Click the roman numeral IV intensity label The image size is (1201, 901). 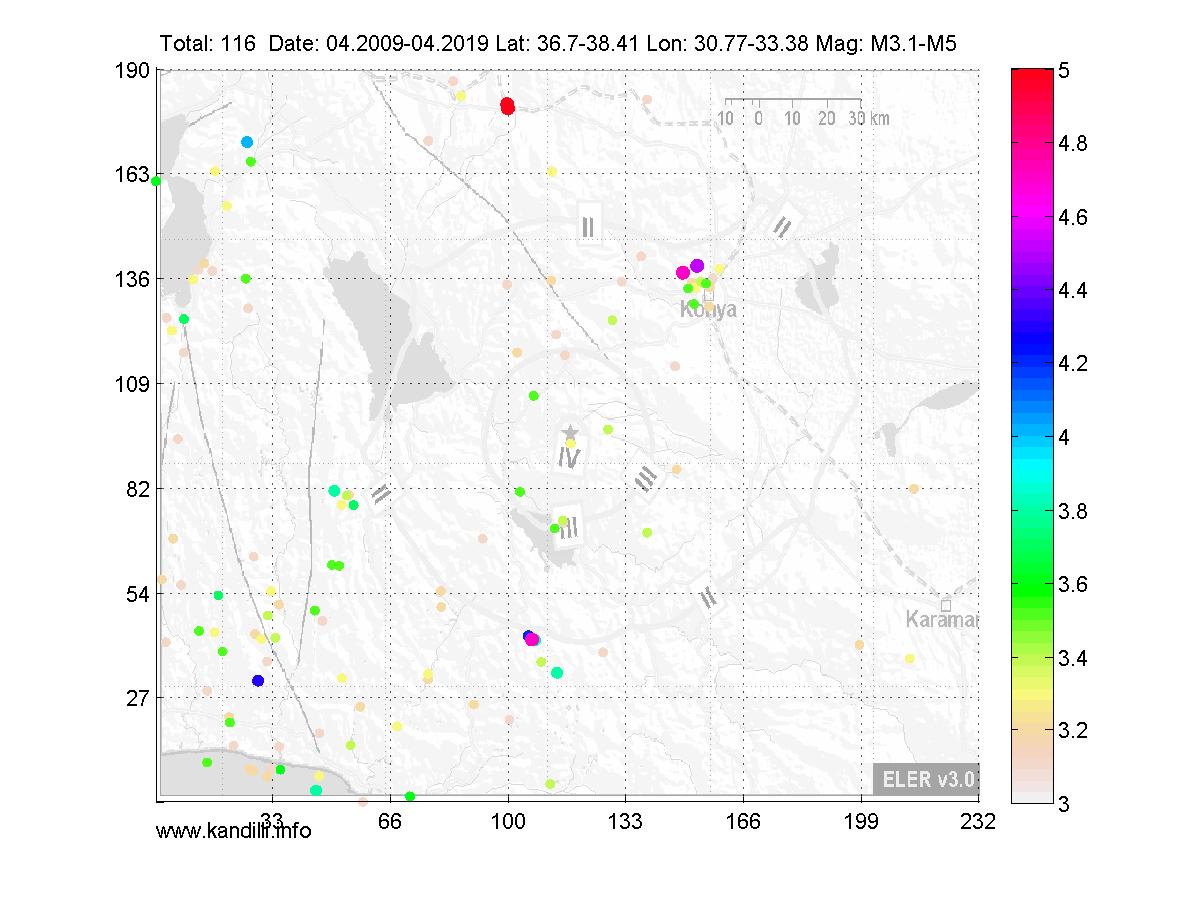pos(569,458)
